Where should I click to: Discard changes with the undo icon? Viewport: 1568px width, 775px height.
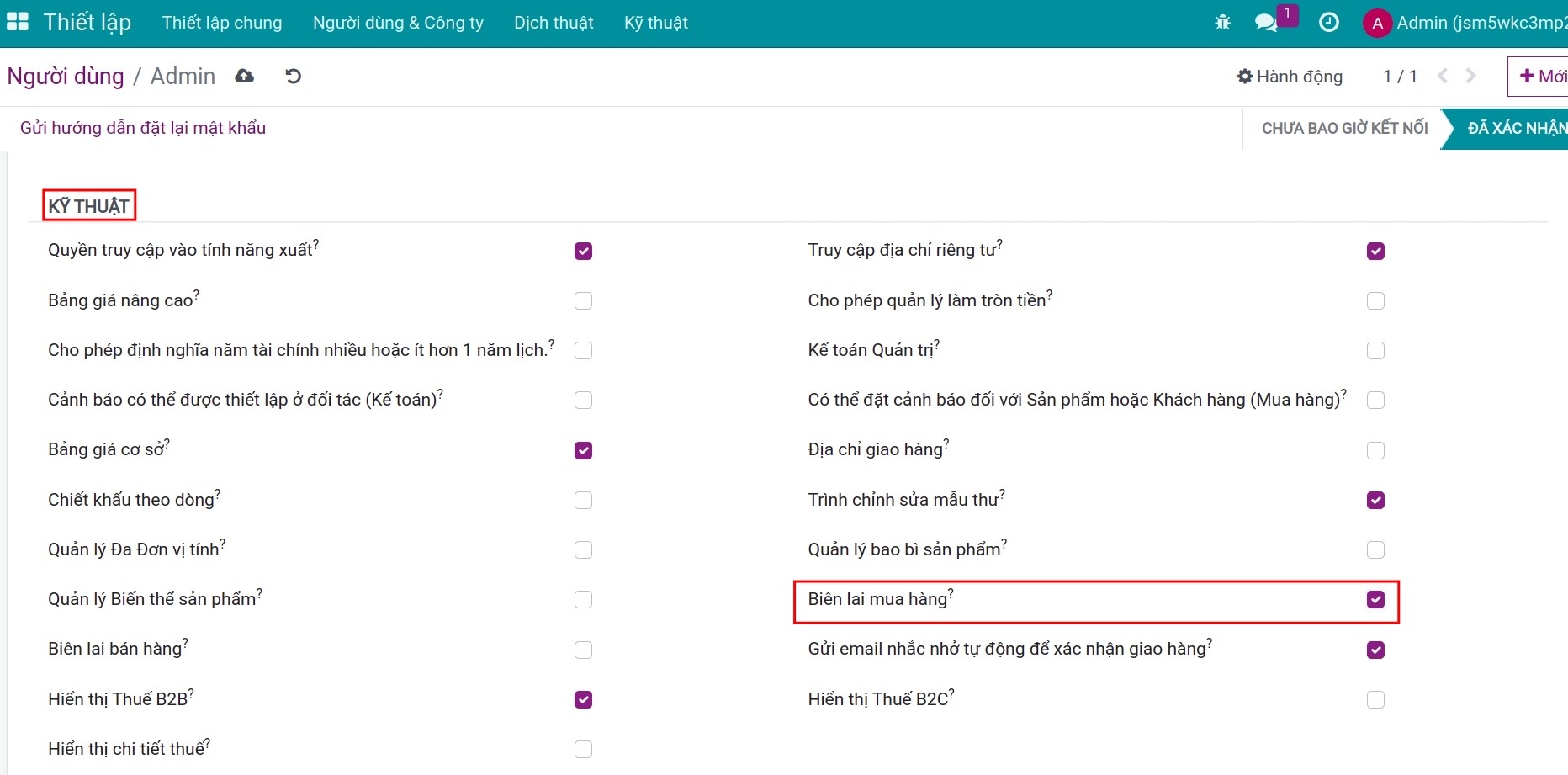[293, 77]
